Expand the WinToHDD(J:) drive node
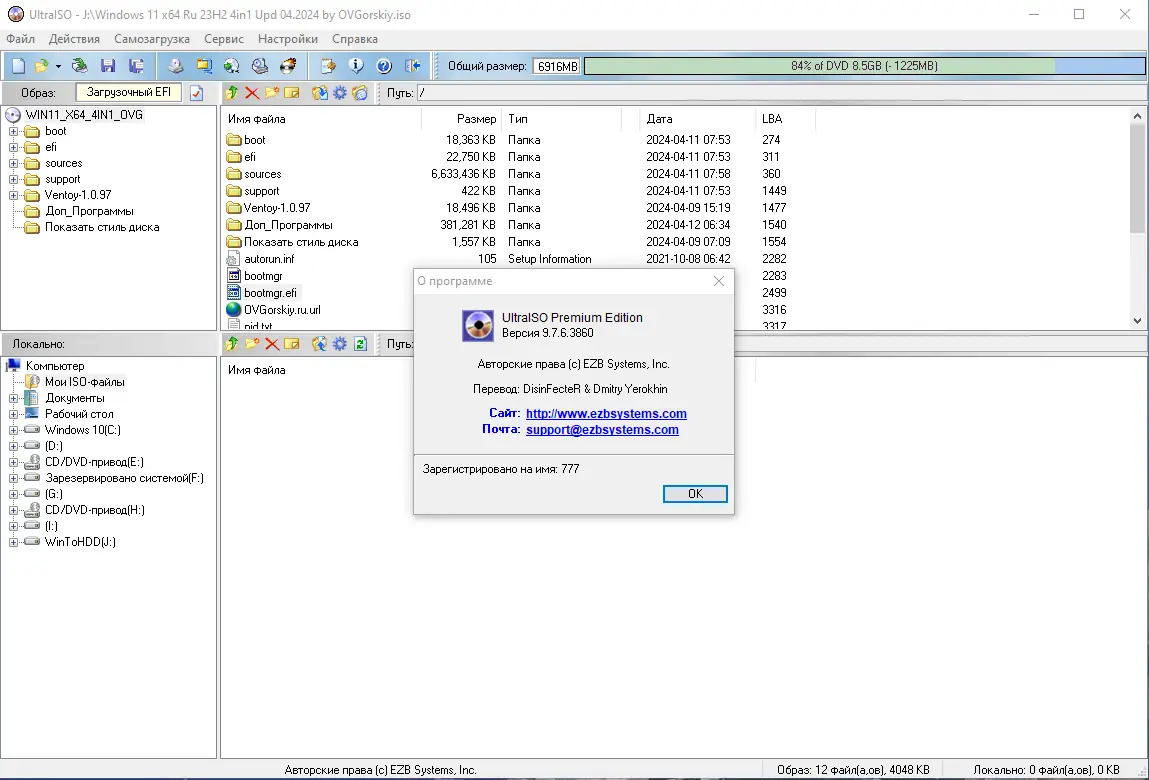This screenshot has height=780, width=1149. (13, 542)
